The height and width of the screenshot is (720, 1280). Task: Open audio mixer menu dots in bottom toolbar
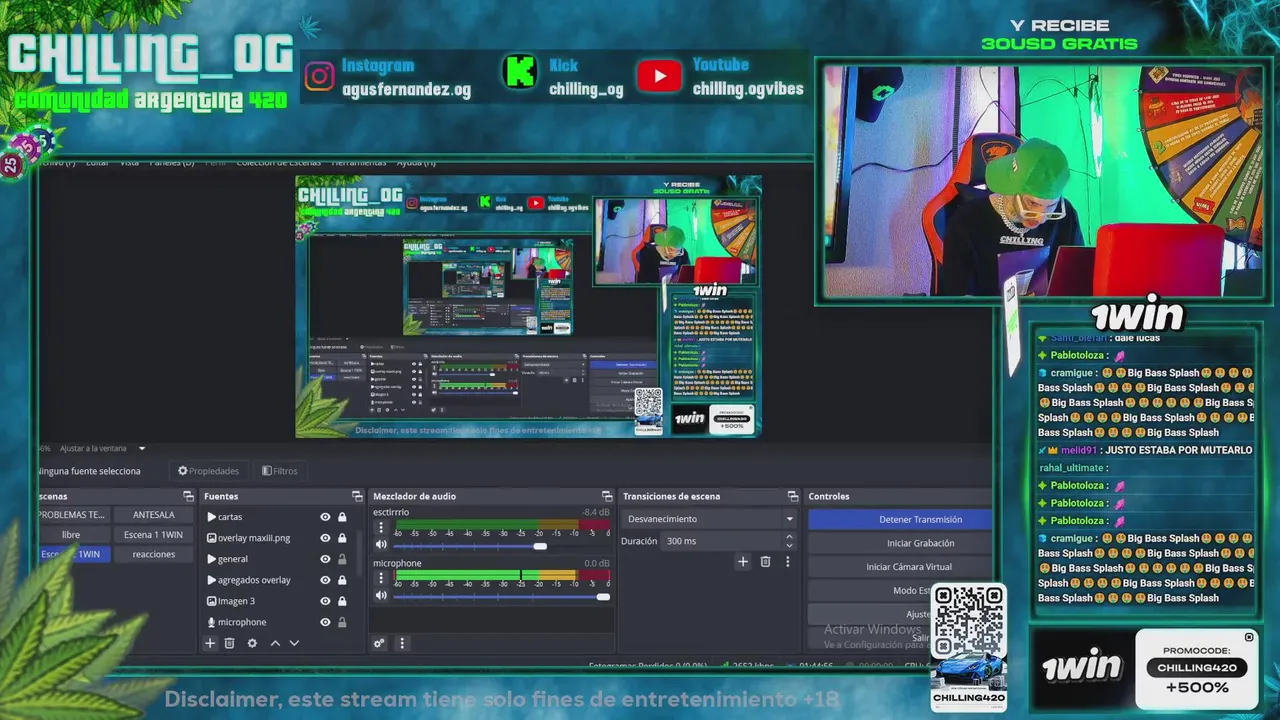pyautogui.click(x=402, y=643)
